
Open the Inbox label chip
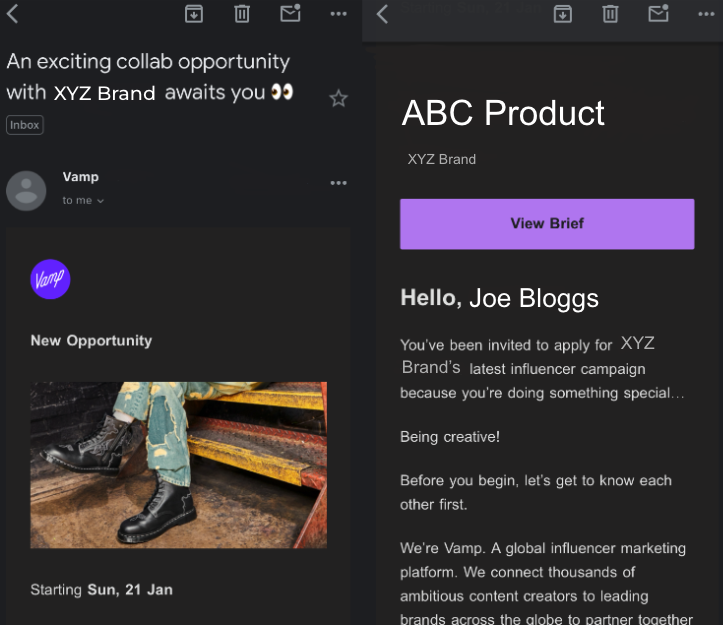click(25, 125)
